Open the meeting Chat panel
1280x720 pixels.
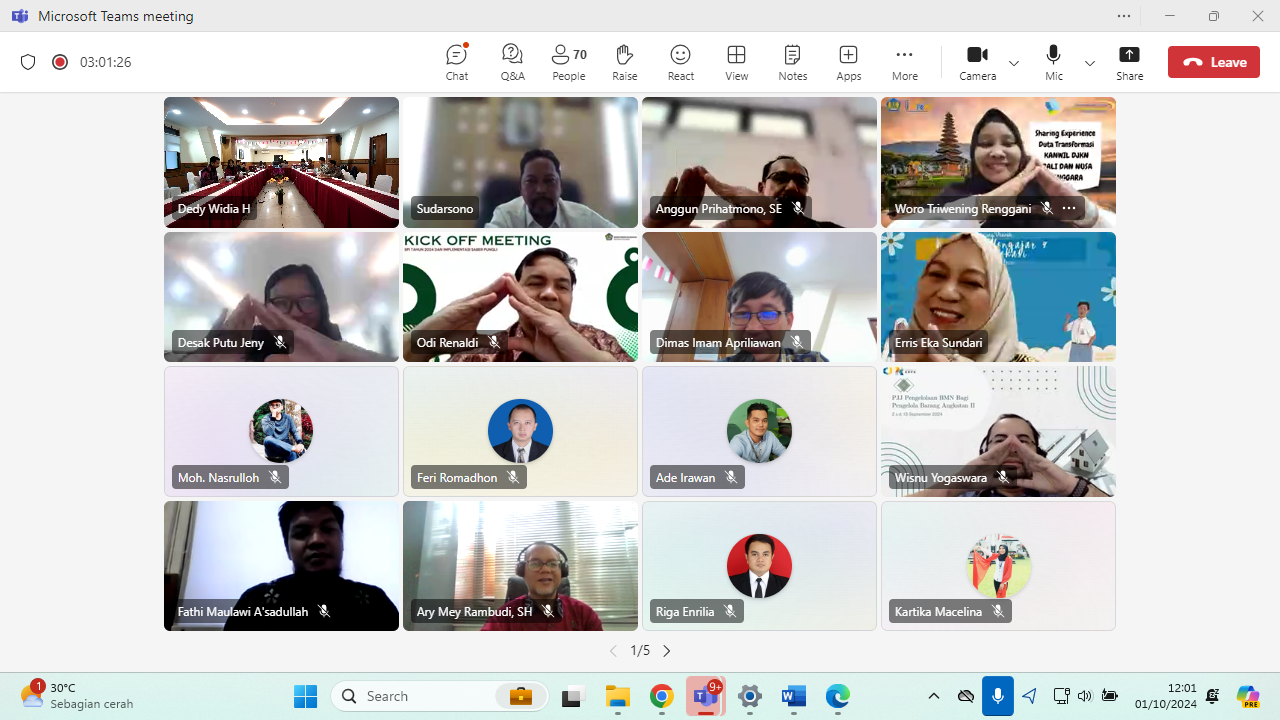click(457, 62)
